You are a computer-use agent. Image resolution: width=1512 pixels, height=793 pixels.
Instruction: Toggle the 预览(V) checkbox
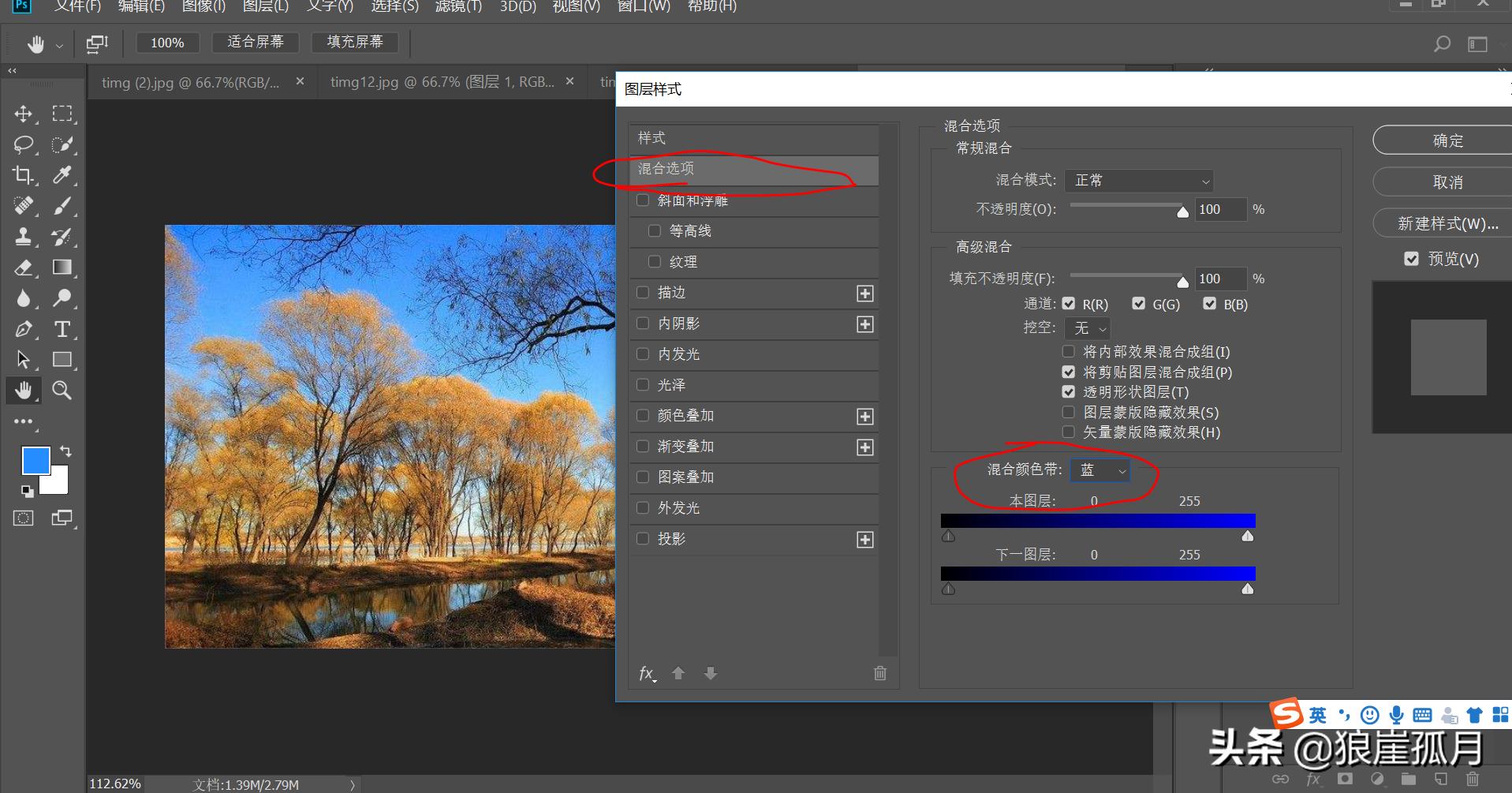click(1411, 258)
